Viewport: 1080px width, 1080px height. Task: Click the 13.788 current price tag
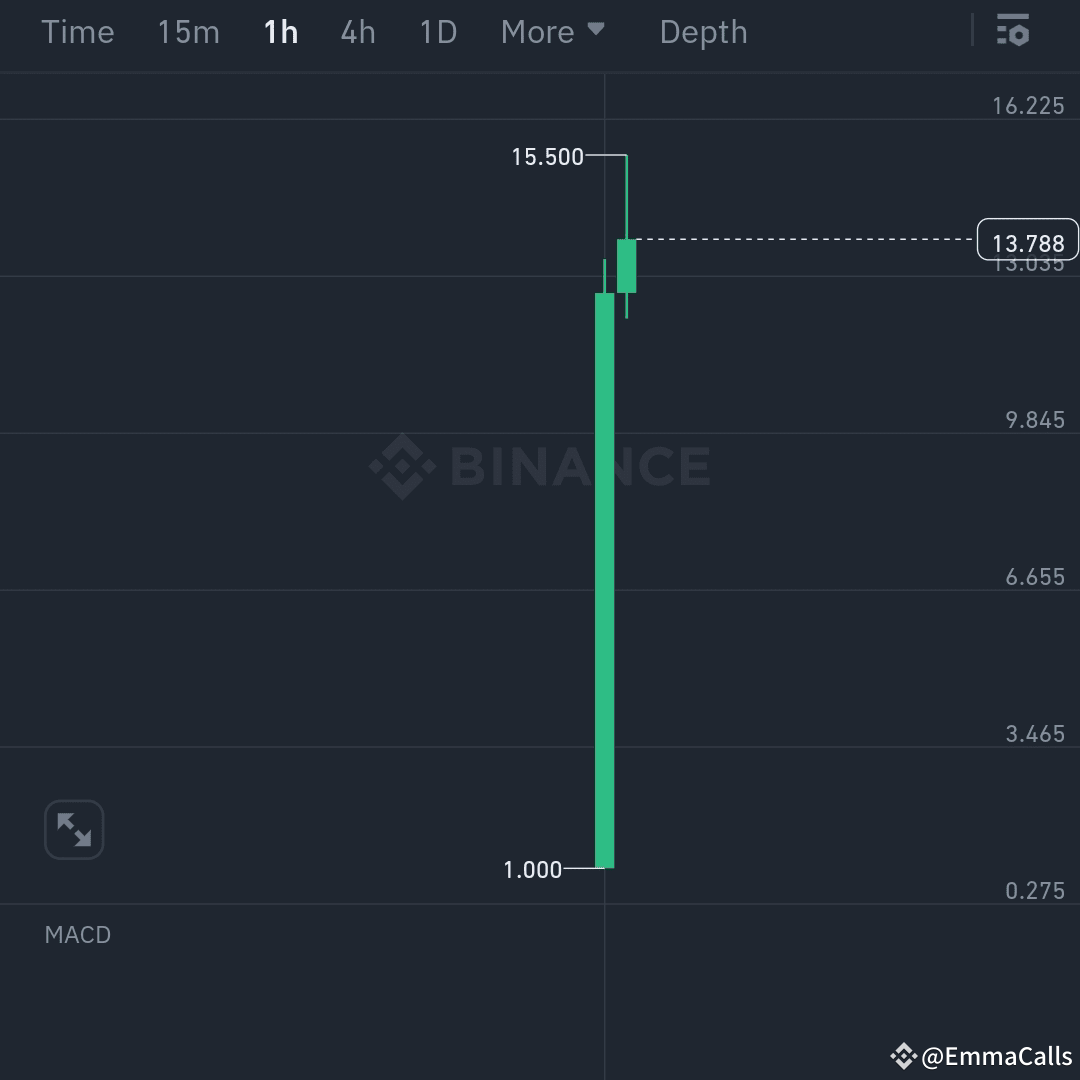[1027, 239]
